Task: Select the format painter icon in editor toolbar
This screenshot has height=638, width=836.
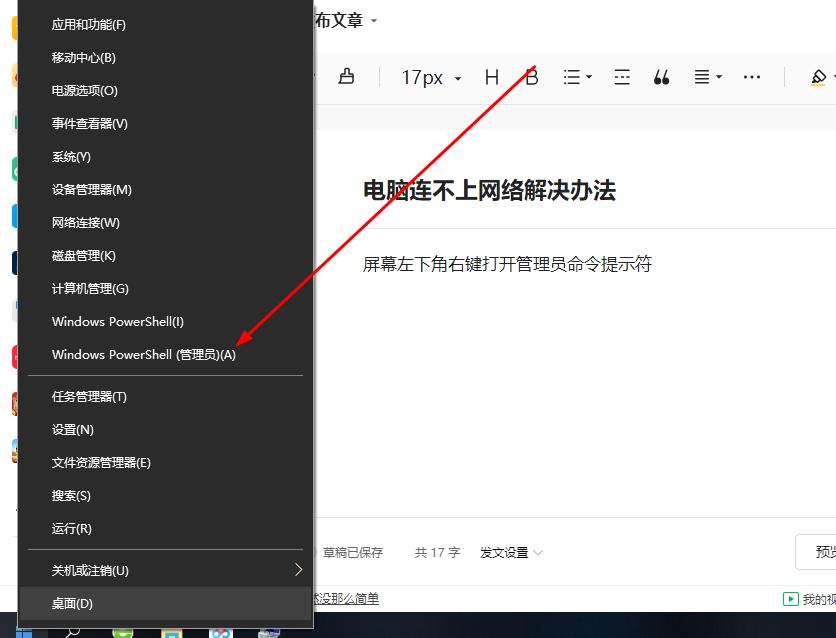Action: [344, 77]
